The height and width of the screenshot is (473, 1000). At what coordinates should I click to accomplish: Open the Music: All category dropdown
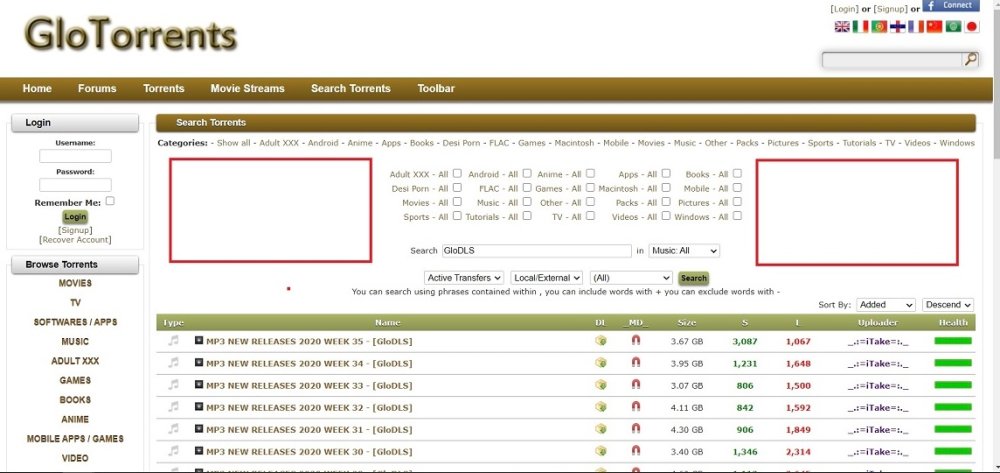(x=684, y=251)
